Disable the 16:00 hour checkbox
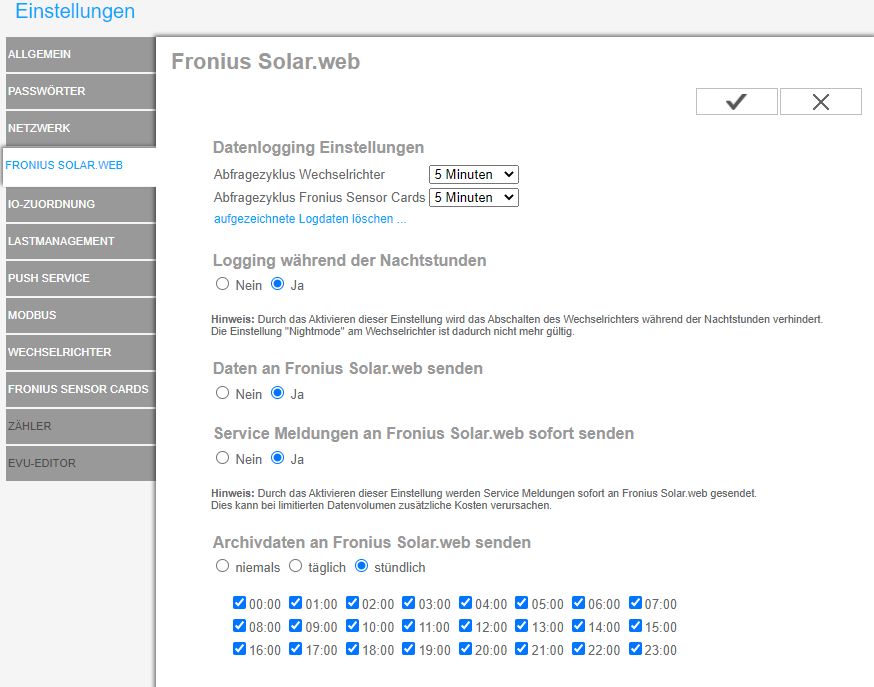 click(240, 649)
